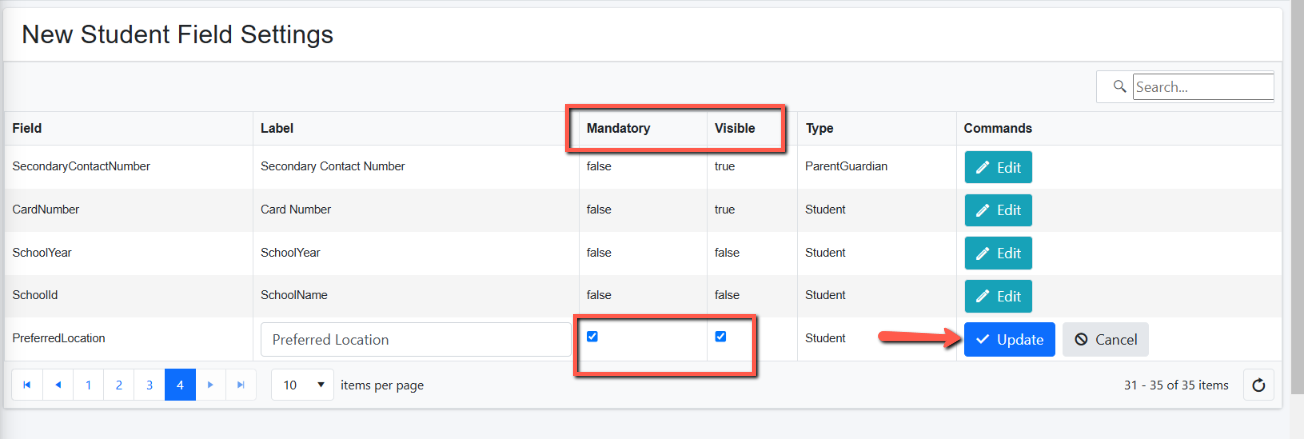Go to previous page arrow in pager
Image resolution: width=1304 pixels, height=439 pixels.
point(57,384)
